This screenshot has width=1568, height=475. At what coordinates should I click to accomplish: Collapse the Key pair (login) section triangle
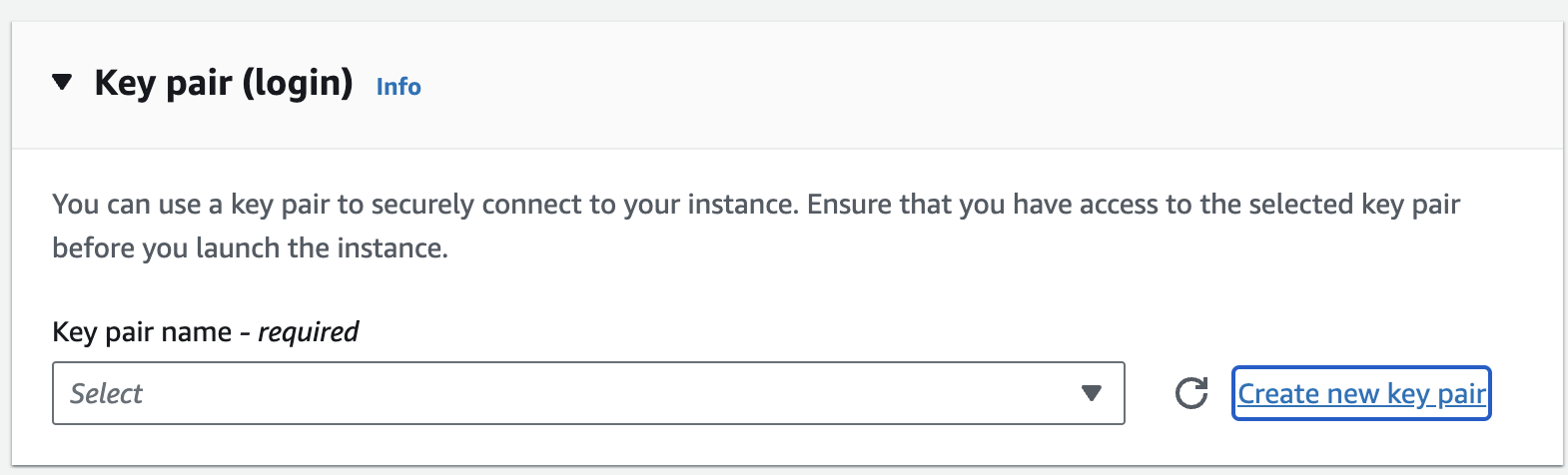tap(63, 83)
